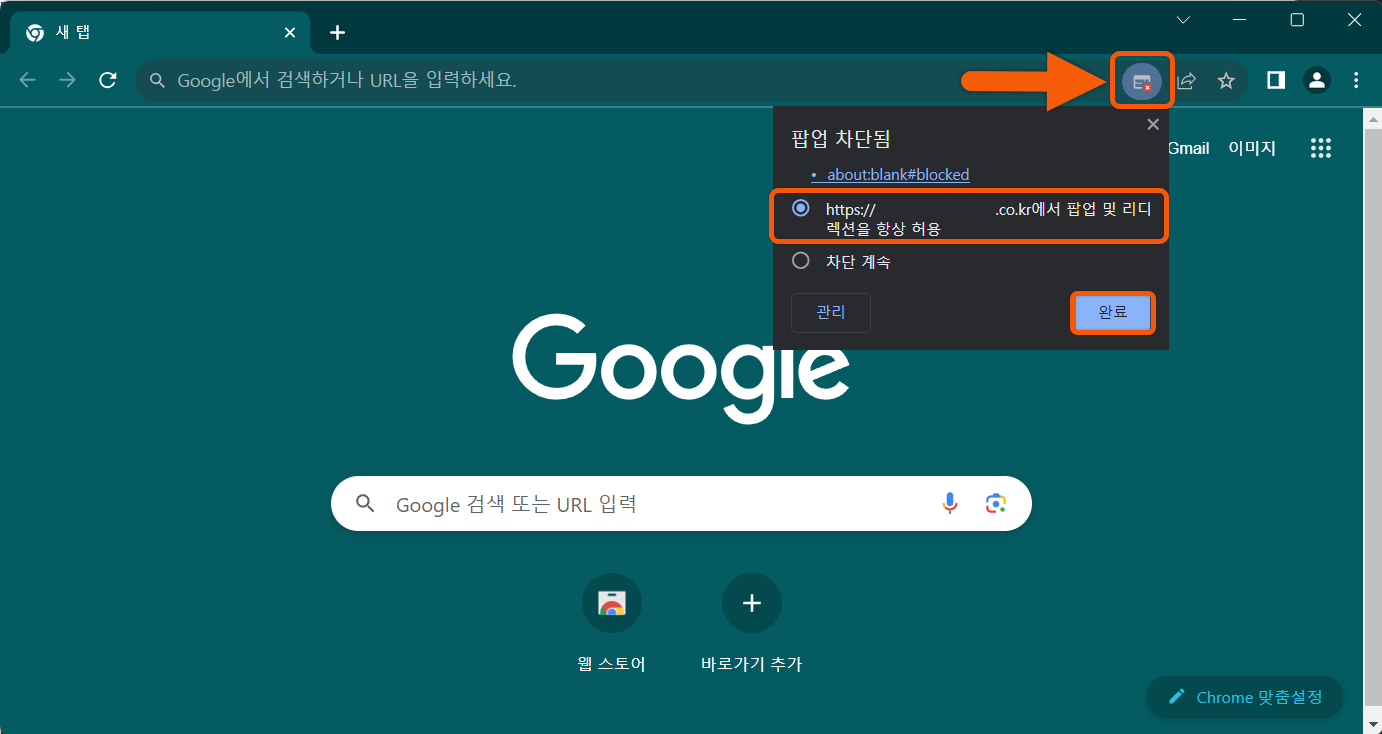Maximize the Chrome window

point(1297,20)
